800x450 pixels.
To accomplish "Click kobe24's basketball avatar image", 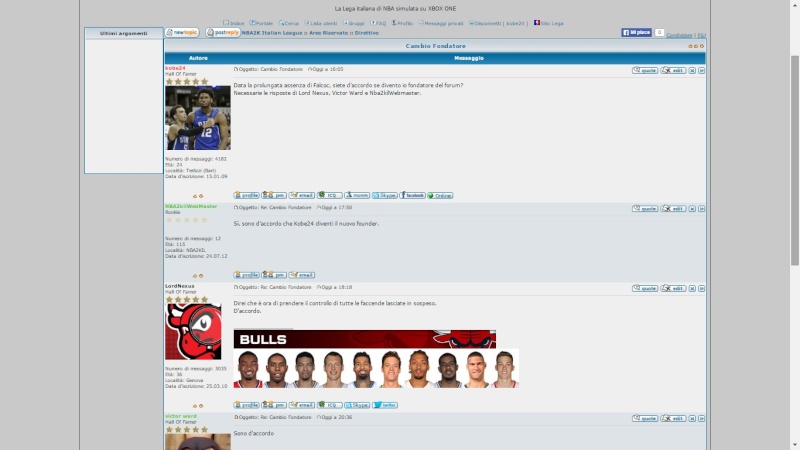I will coord(197,118).
